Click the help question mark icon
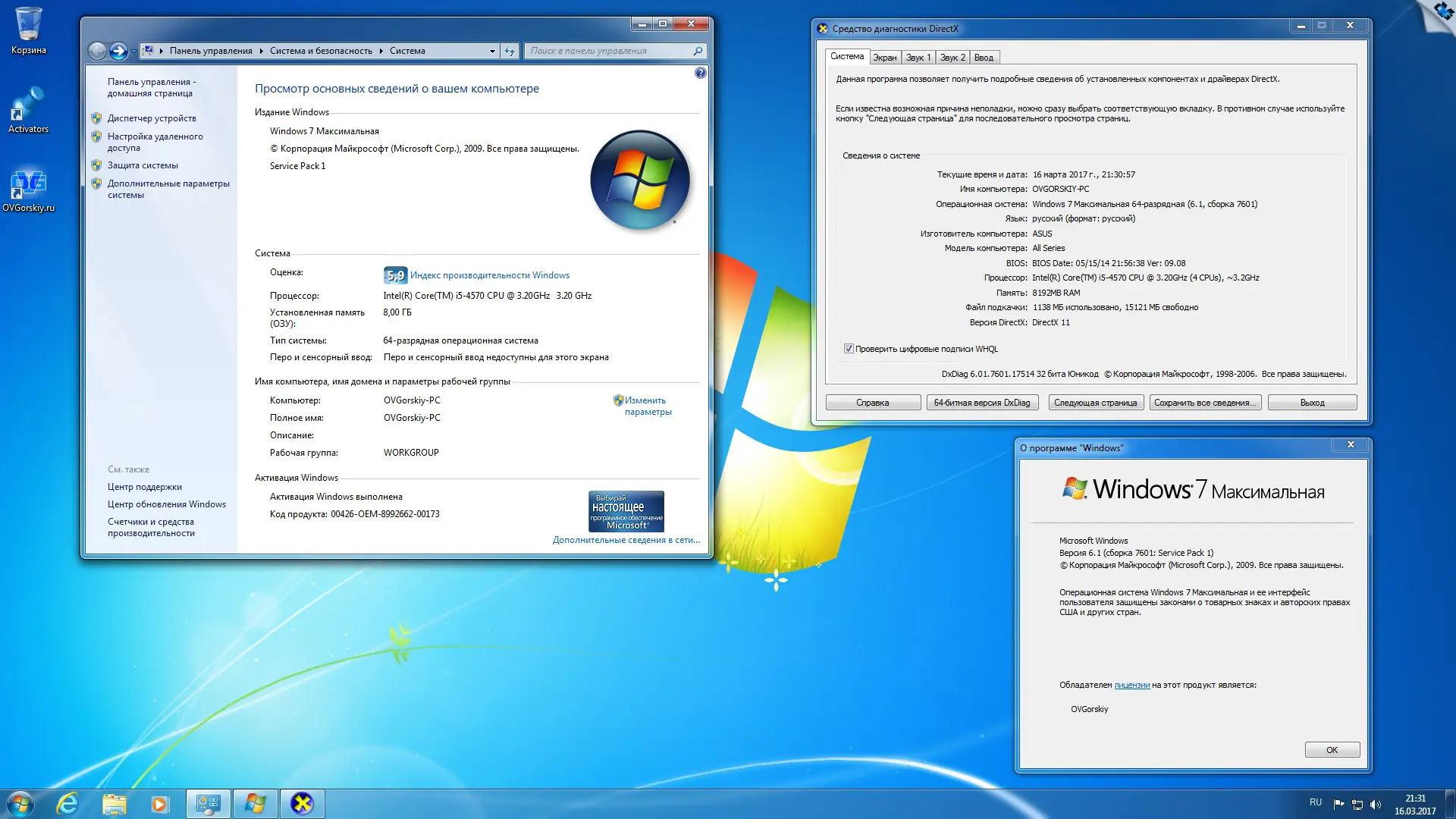 [700, 73]
